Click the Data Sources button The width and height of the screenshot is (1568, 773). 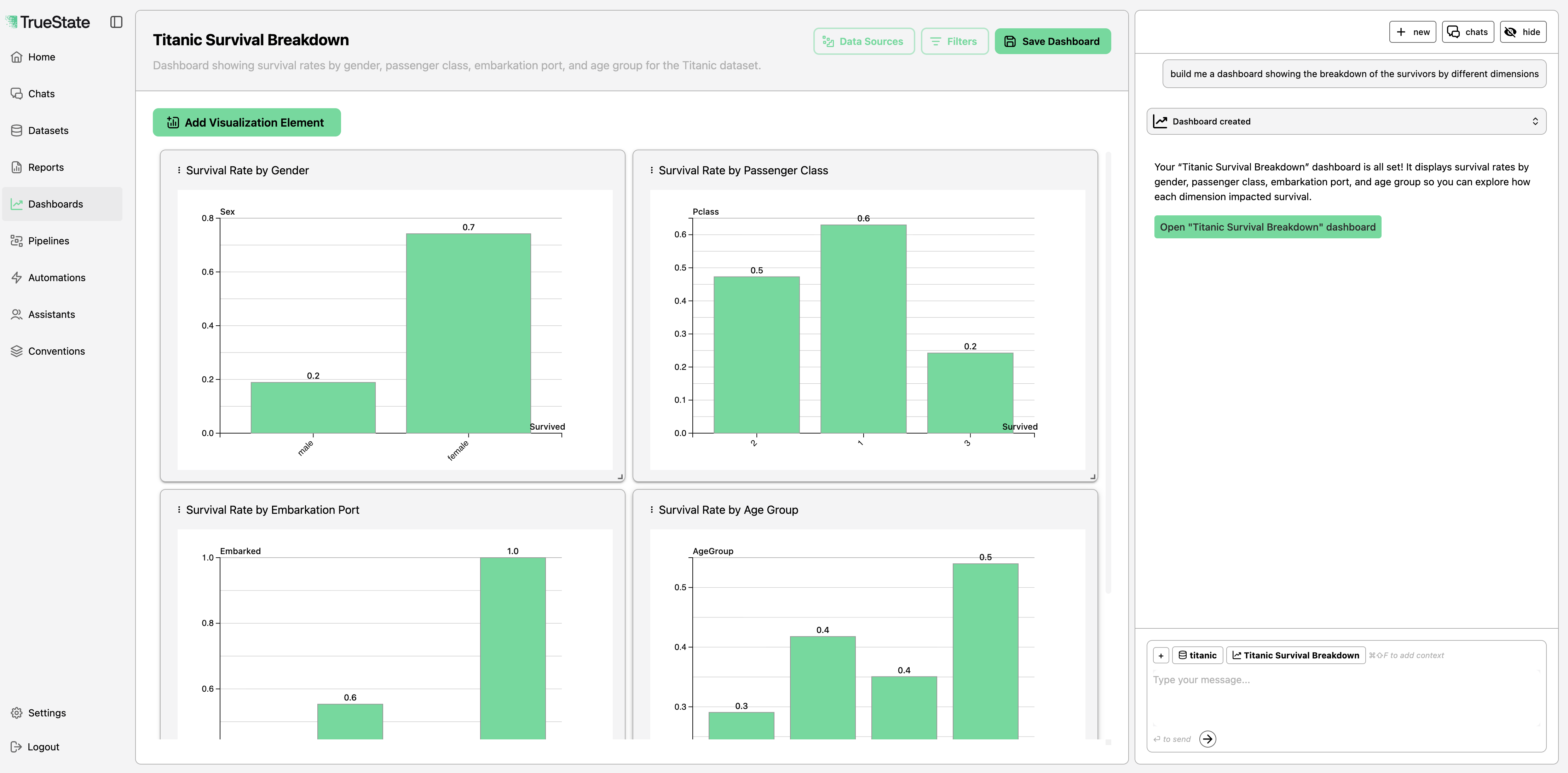point(864,41)
